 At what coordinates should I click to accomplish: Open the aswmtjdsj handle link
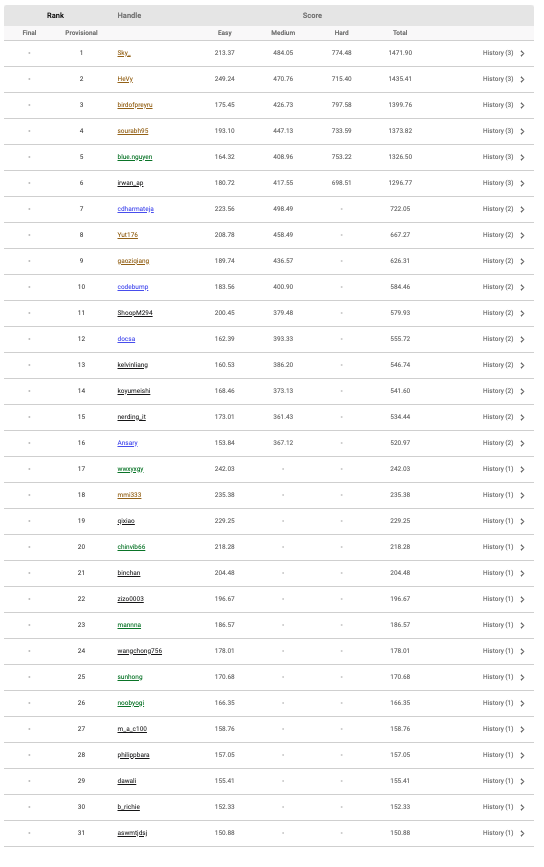coord(132,833)
